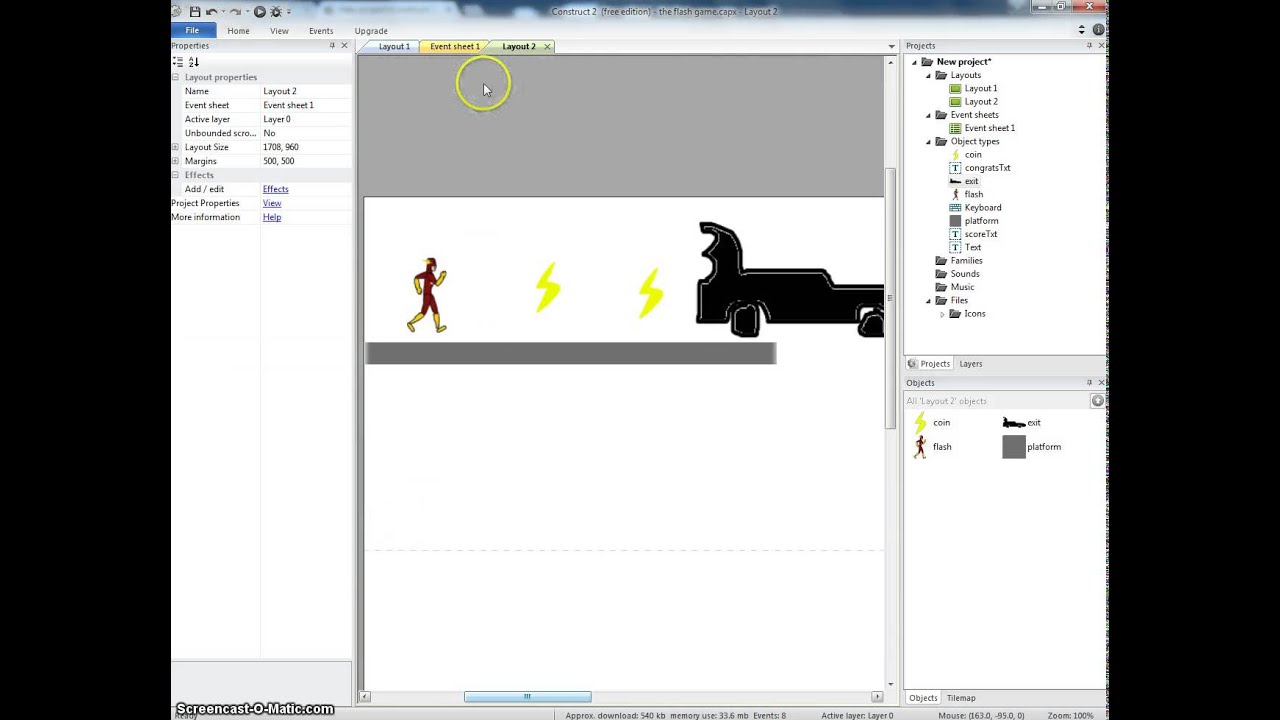Run the layout with the Play icon
The height and width of the screenshot is (720, 1280).
[x=260, y=12]
